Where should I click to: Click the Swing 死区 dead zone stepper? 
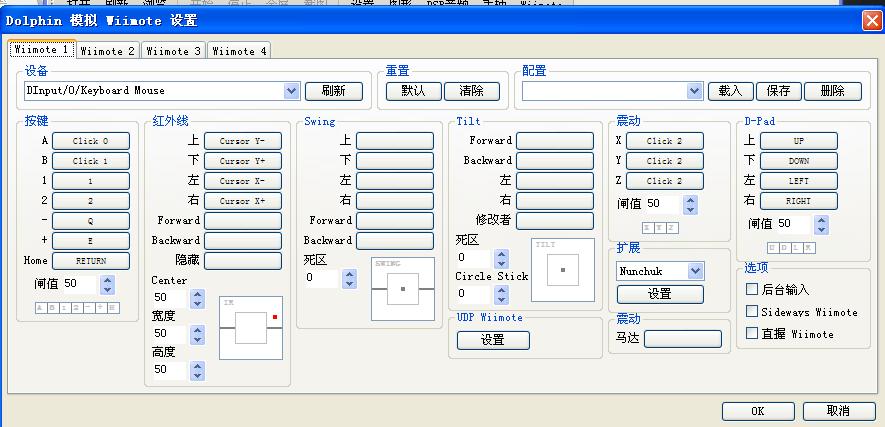(x=350, y=278)
